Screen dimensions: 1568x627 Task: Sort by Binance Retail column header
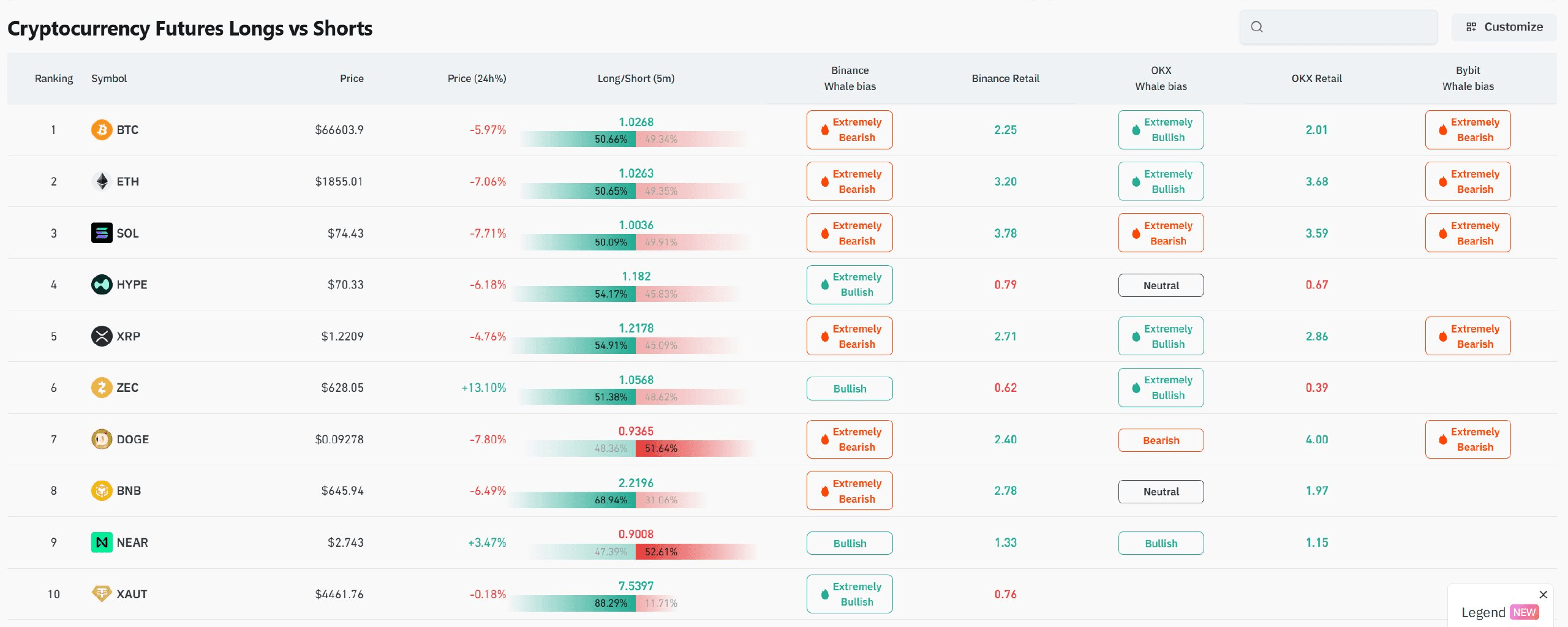1005,78
